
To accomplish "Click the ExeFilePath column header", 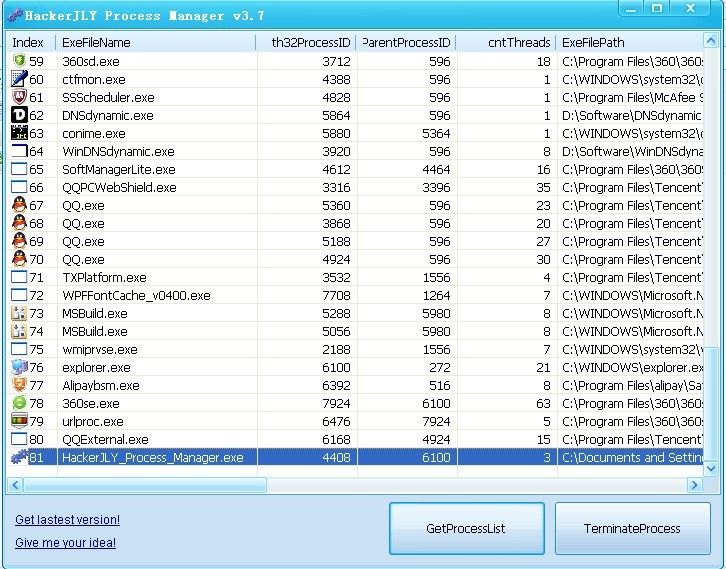I will [630, 43].
